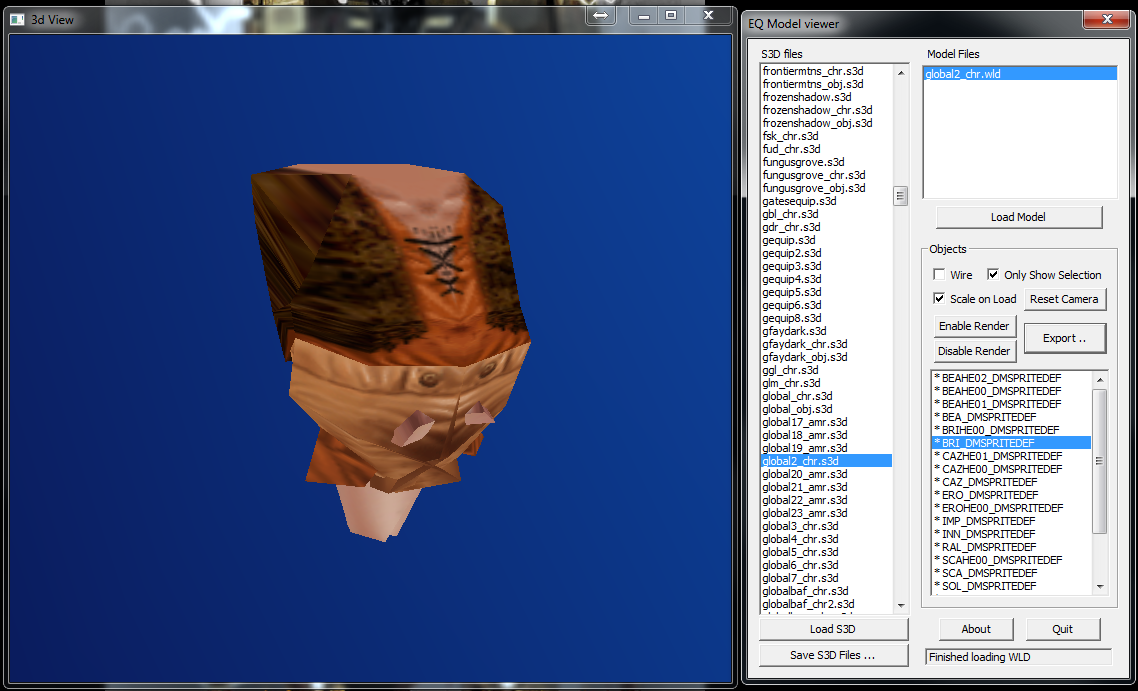Click Enable Render button
The height and width of the screenshot is (691, 1138).
point(974,326)
